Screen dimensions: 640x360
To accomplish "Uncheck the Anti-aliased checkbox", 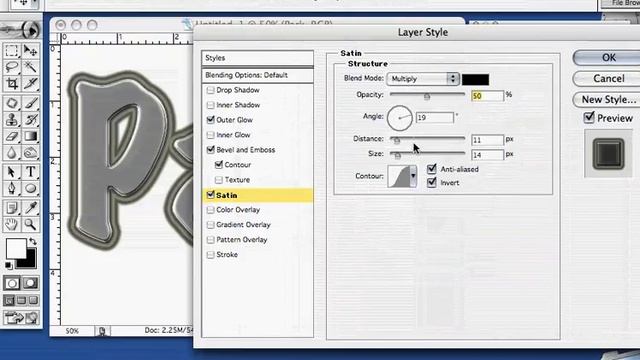I will pos(432,169).
